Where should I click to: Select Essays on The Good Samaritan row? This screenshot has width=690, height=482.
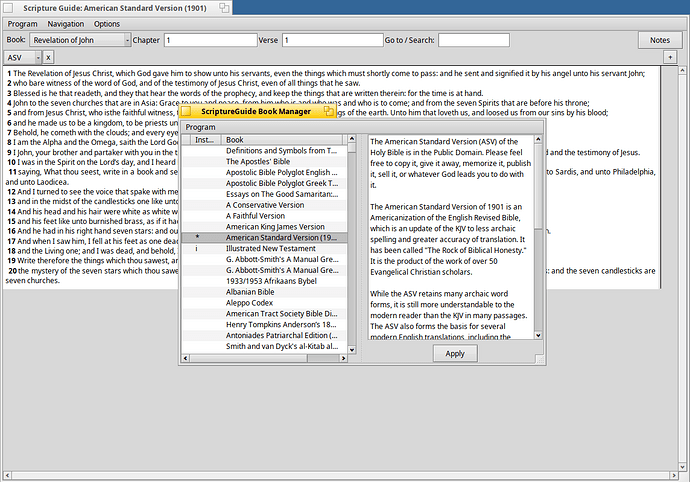click(x=264, y=194)
